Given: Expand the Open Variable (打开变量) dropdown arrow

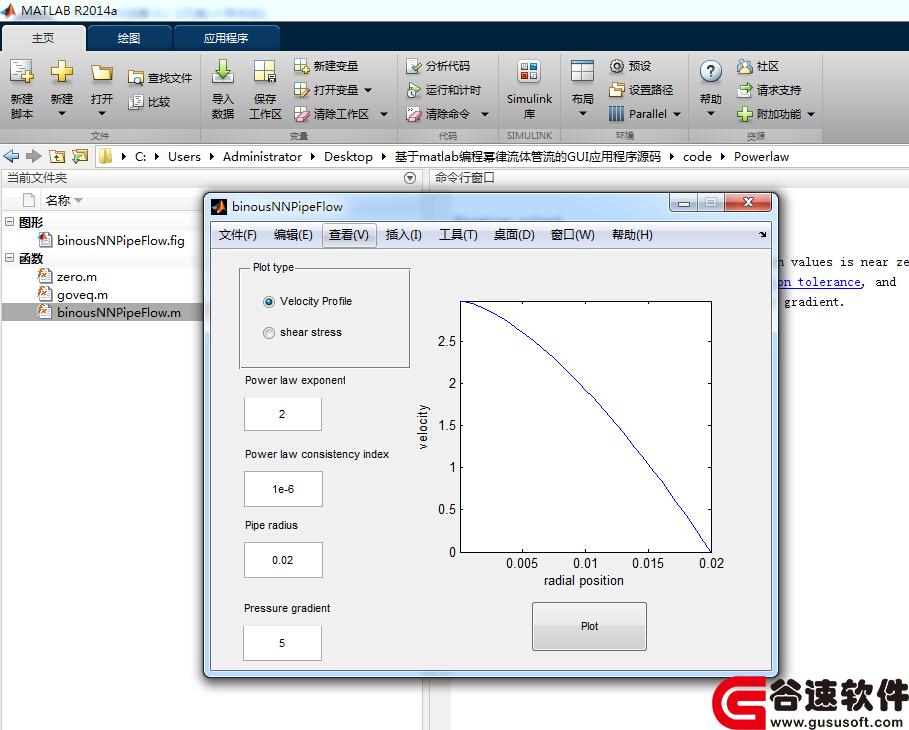Looking at the screenshot, I should coord(368,90).
